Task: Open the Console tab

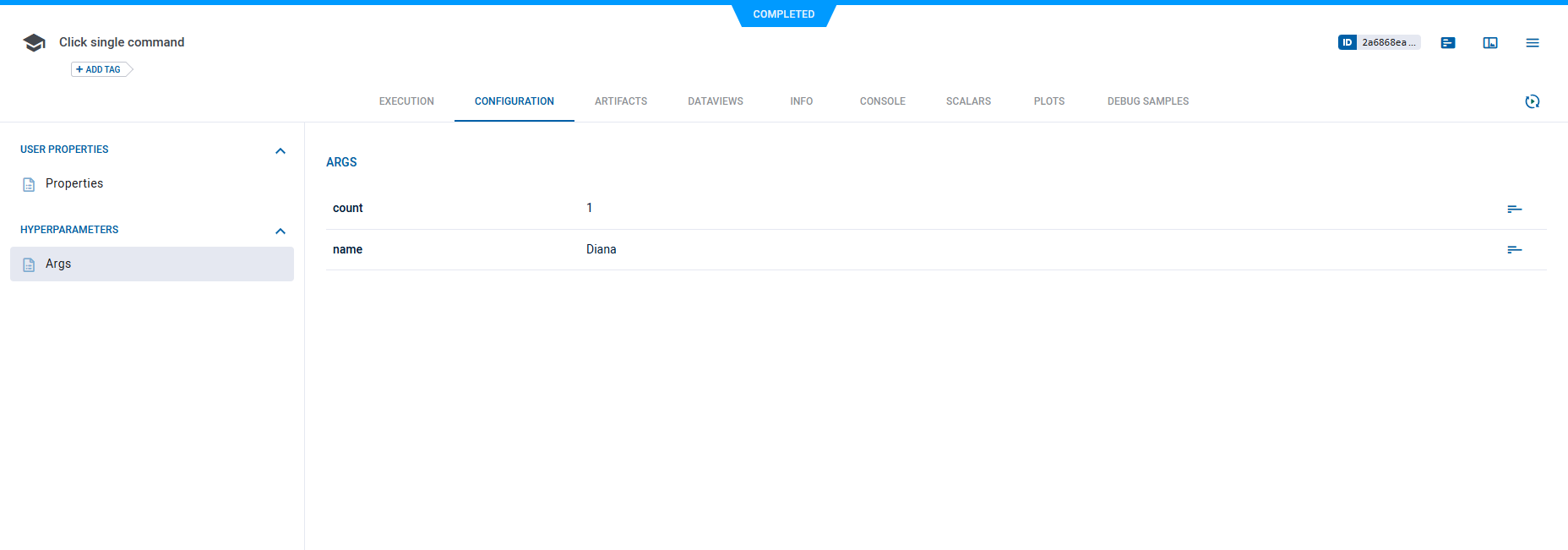Action: coord(882,101)
